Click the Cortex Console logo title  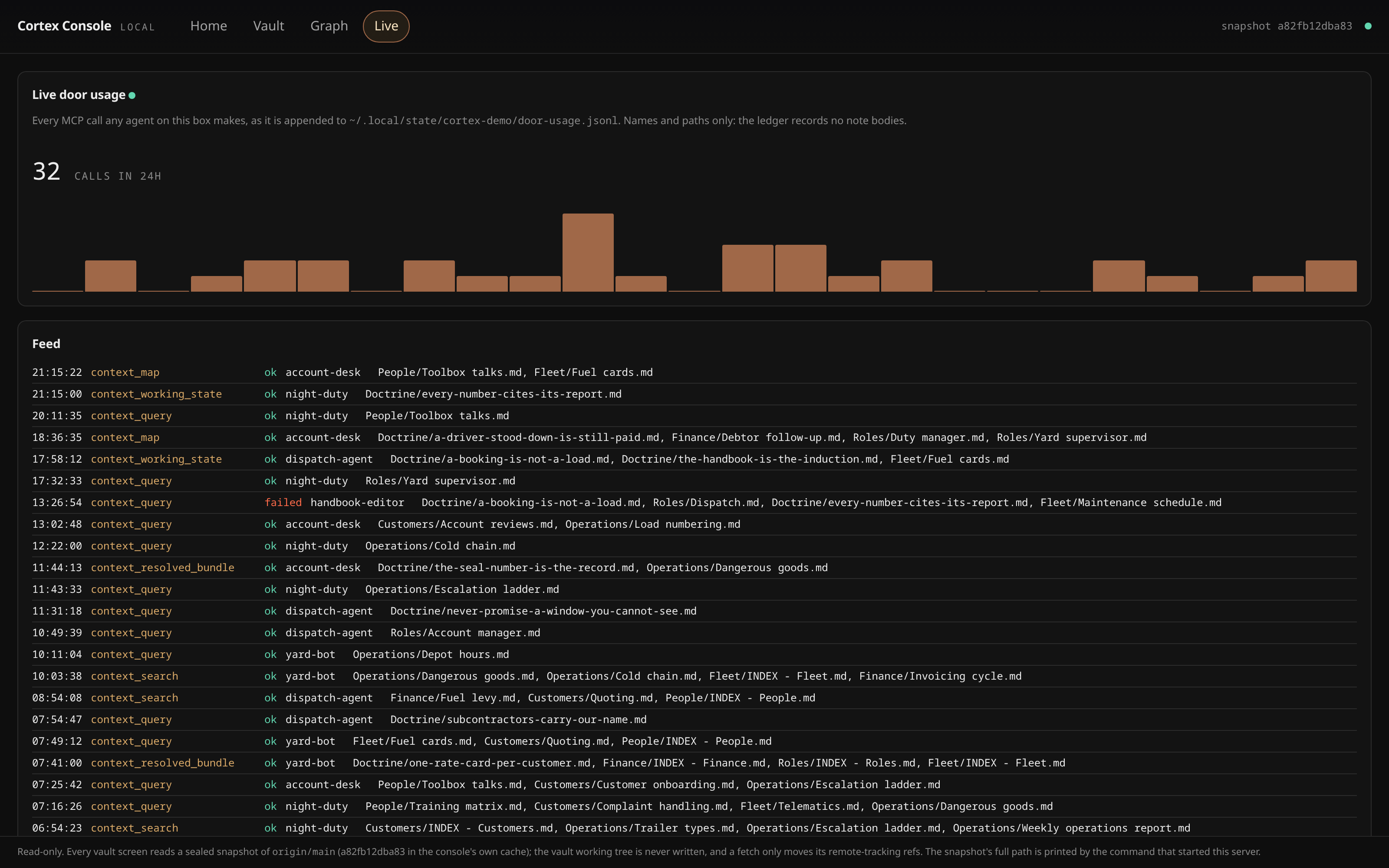point(64,26)
